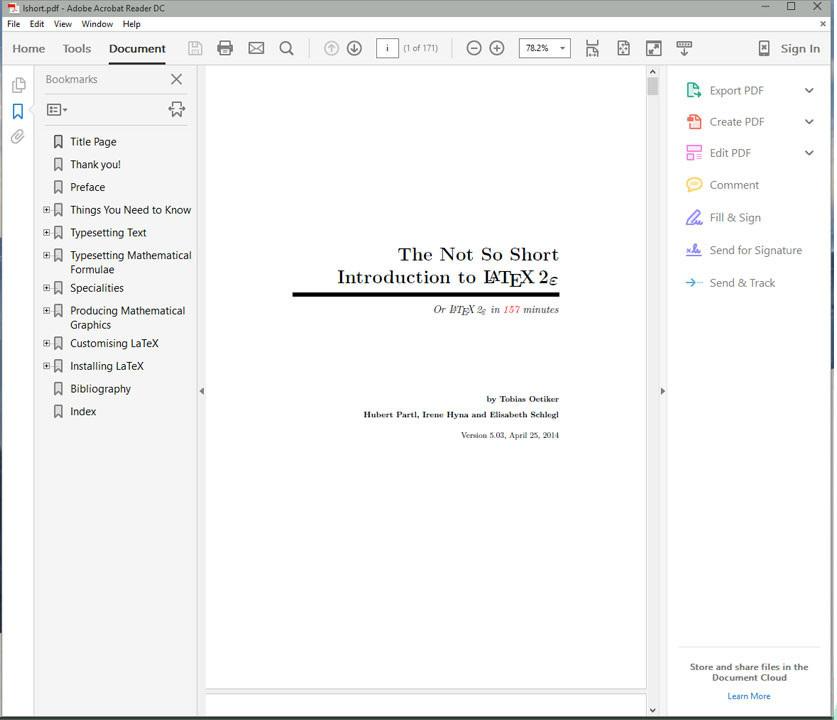The image size is (837, 720).
Task: Open the search magnifier tool
Action: pyautogui.click(x=287, y=48)
